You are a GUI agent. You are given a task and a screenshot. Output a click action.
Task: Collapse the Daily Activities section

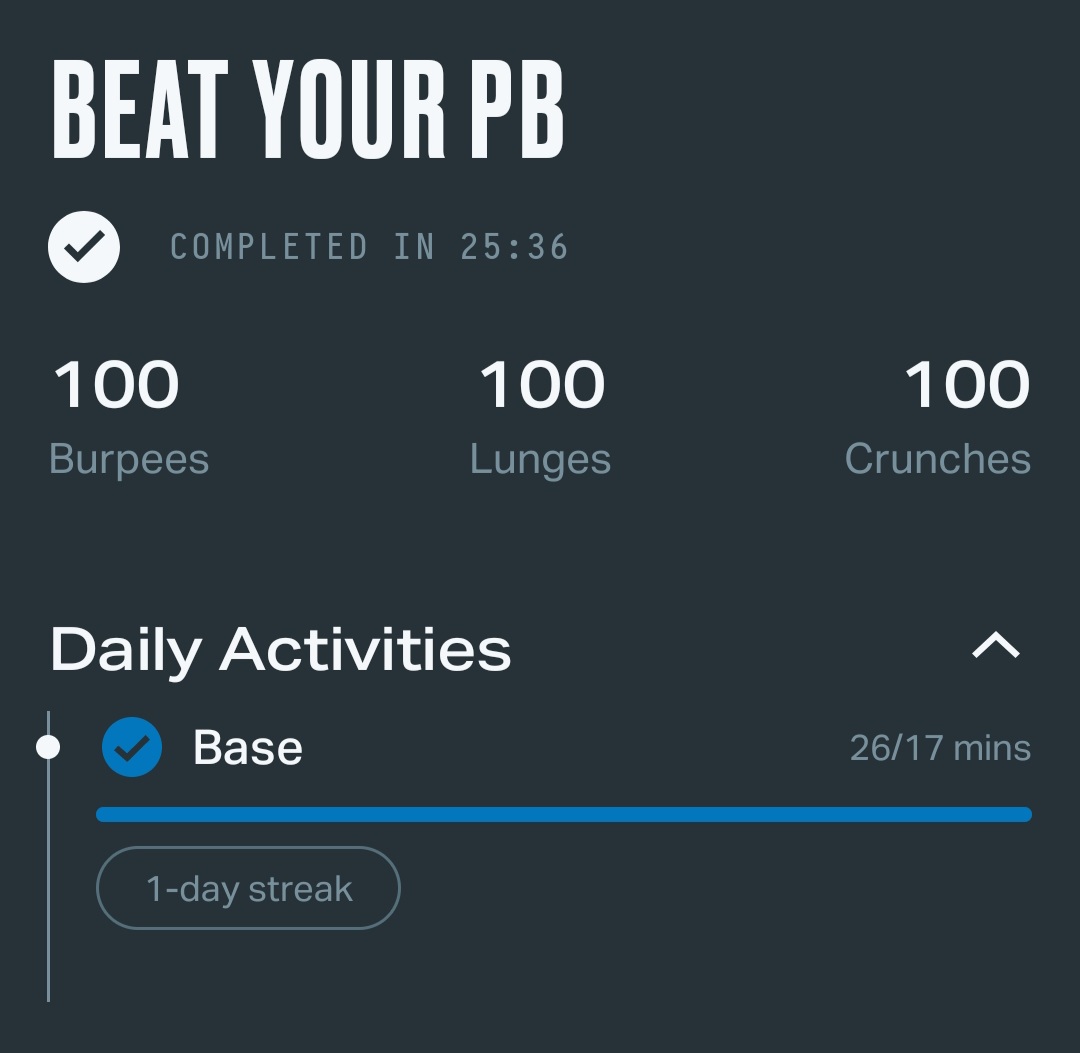pyautogui.click(x=996, y=648)
